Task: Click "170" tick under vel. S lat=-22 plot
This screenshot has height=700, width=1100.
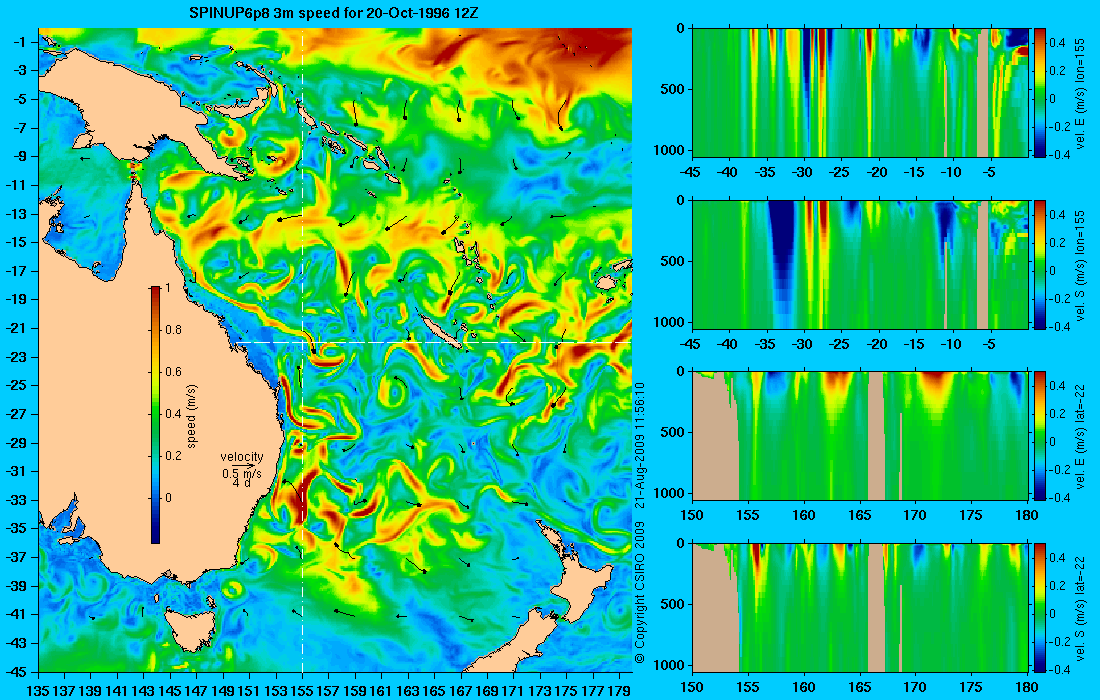Action: pos(915,688)
